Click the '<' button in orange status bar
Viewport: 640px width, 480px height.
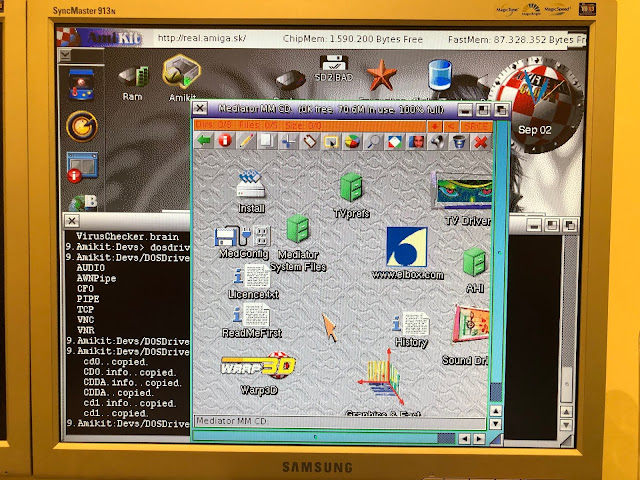tap(451, 126)
